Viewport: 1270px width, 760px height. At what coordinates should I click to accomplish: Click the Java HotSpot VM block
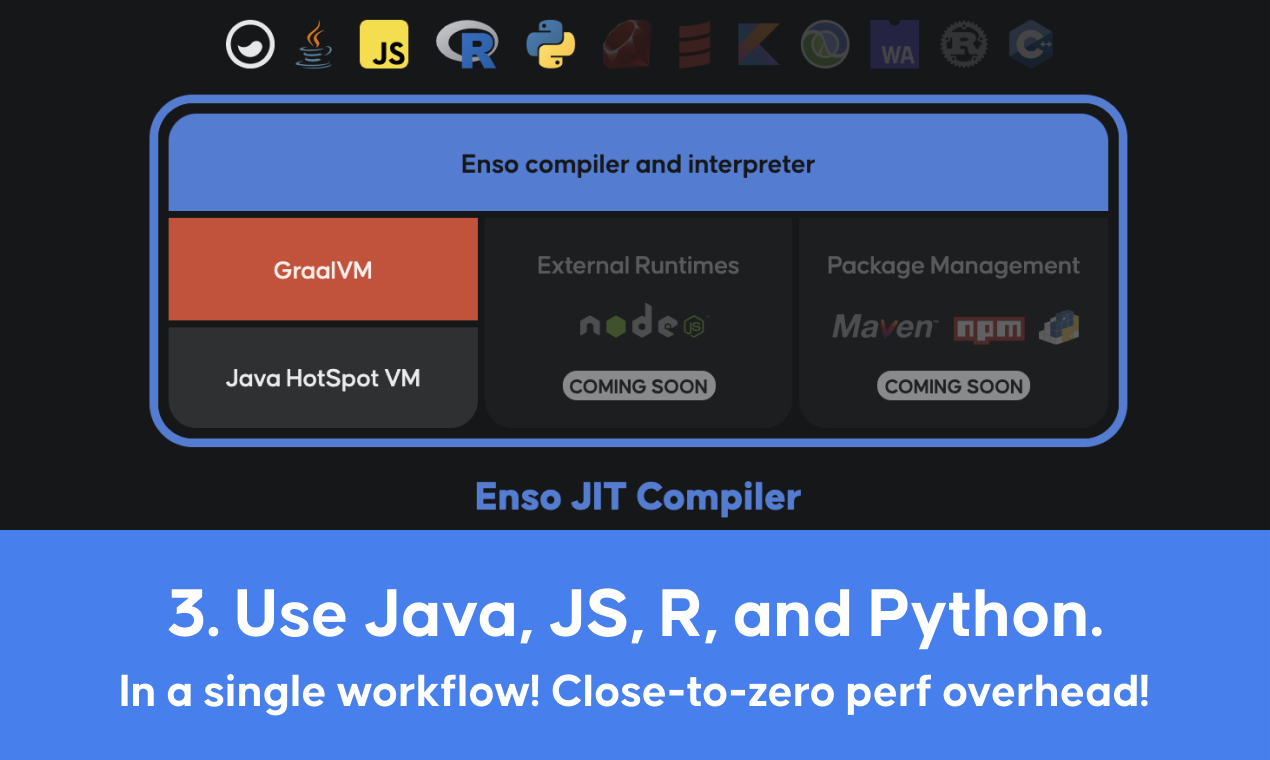323,378
